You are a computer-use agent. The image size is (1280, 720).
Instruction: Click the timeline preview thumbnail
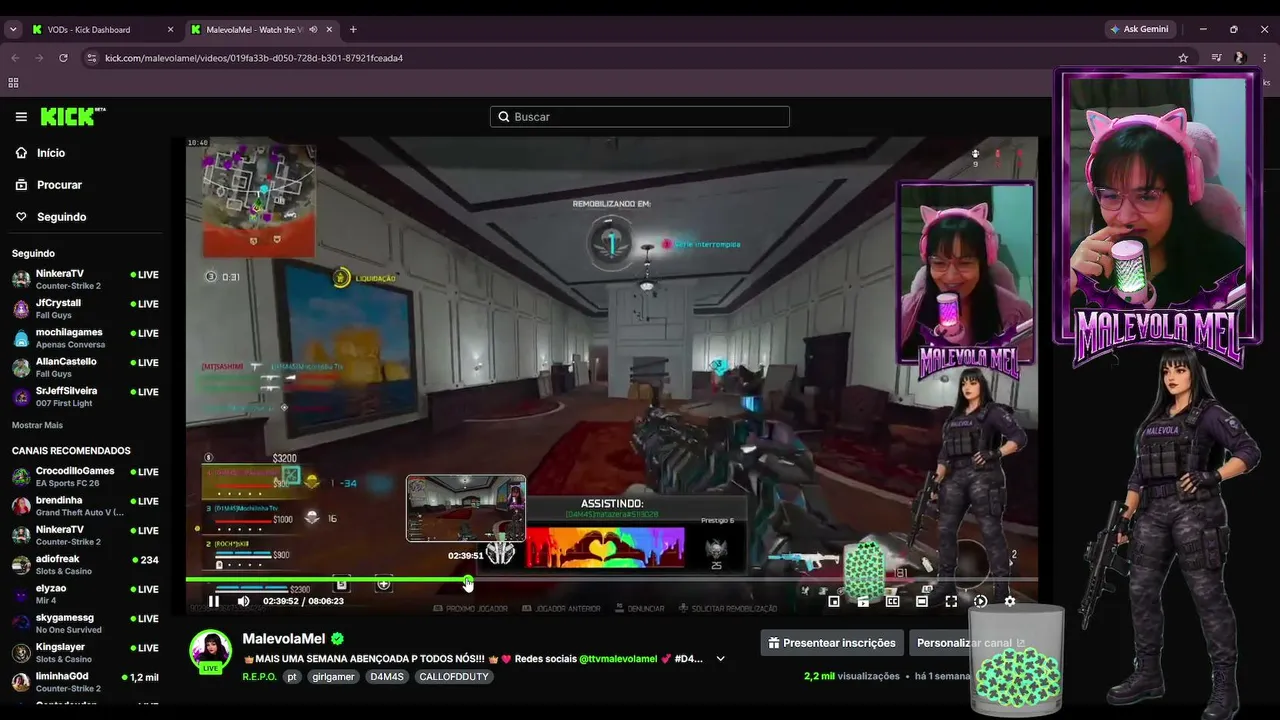click(x=466, y=508)
